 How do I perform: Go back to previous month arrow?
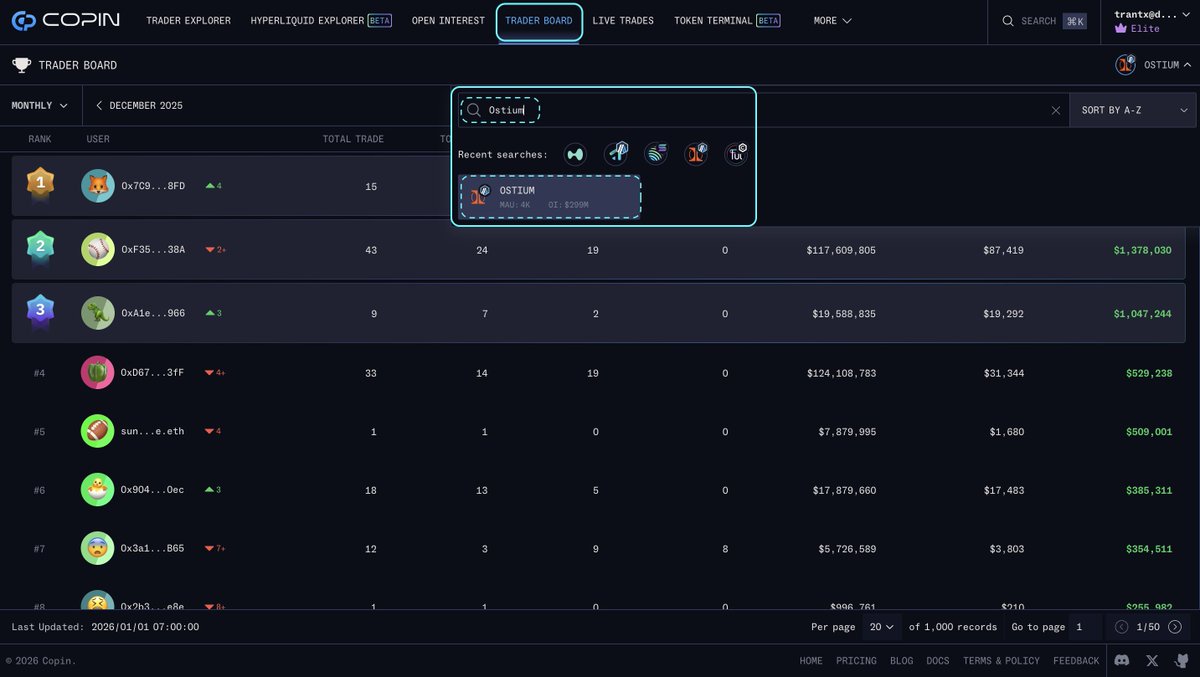pyautogui.click(x=99, y=105)
